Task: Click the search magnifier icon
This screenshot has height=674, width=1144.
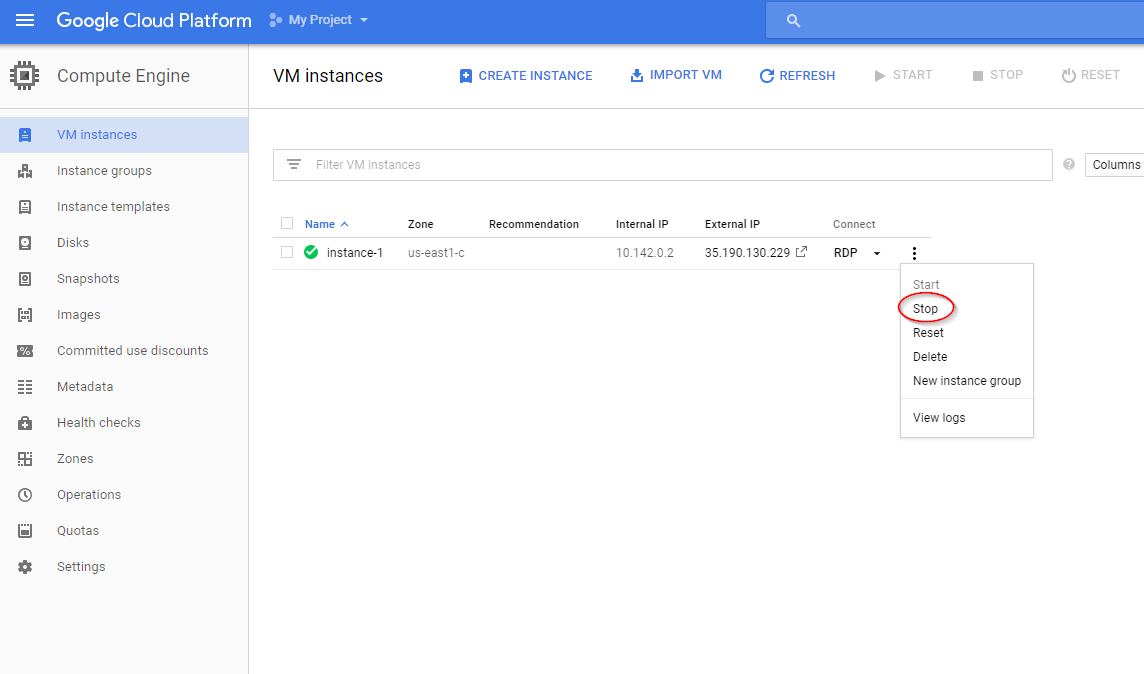Action: [794, 20]
